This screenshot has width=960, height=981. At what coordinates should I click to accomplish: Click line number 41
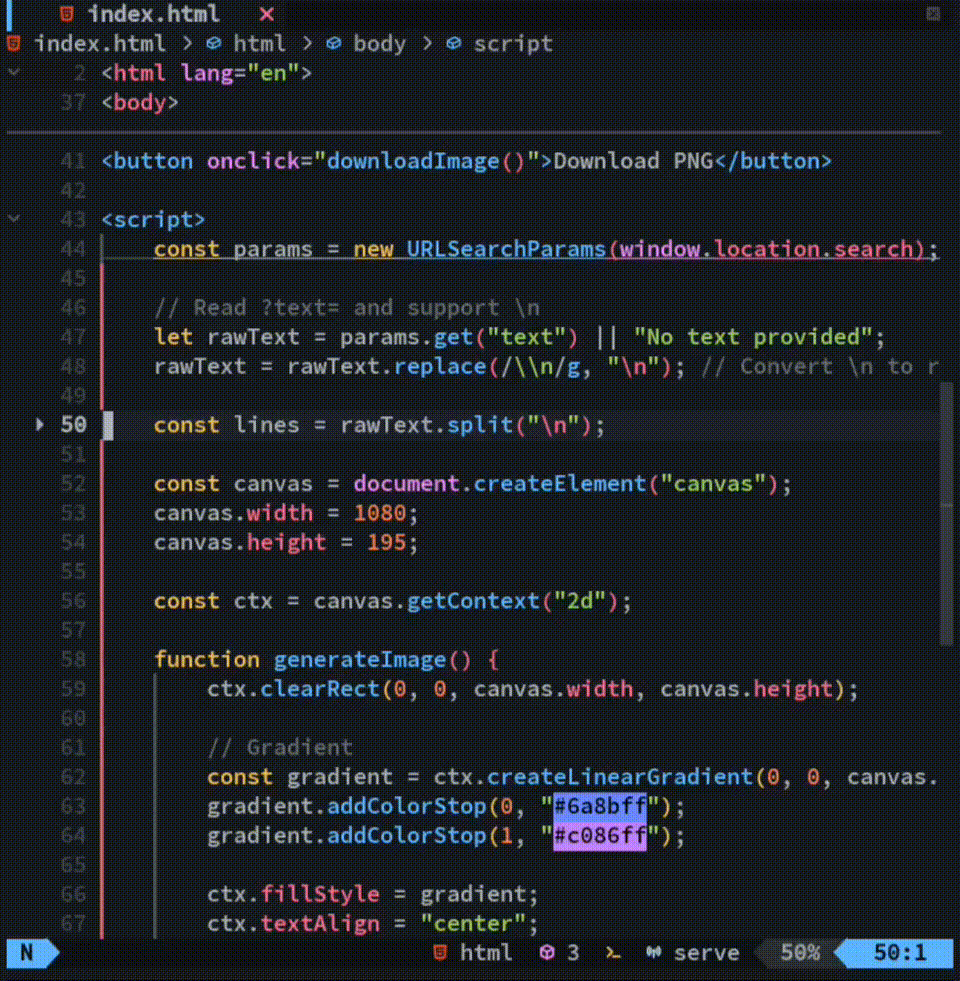[x=73, y=161]
